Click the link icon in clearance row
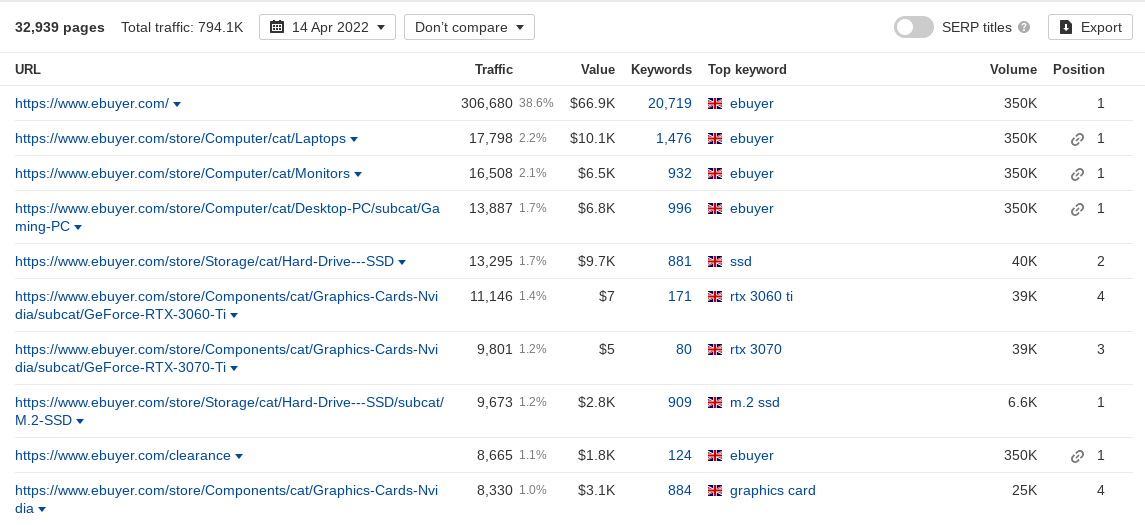The width and height of the screenshot is (1145, 525). 1077,456
